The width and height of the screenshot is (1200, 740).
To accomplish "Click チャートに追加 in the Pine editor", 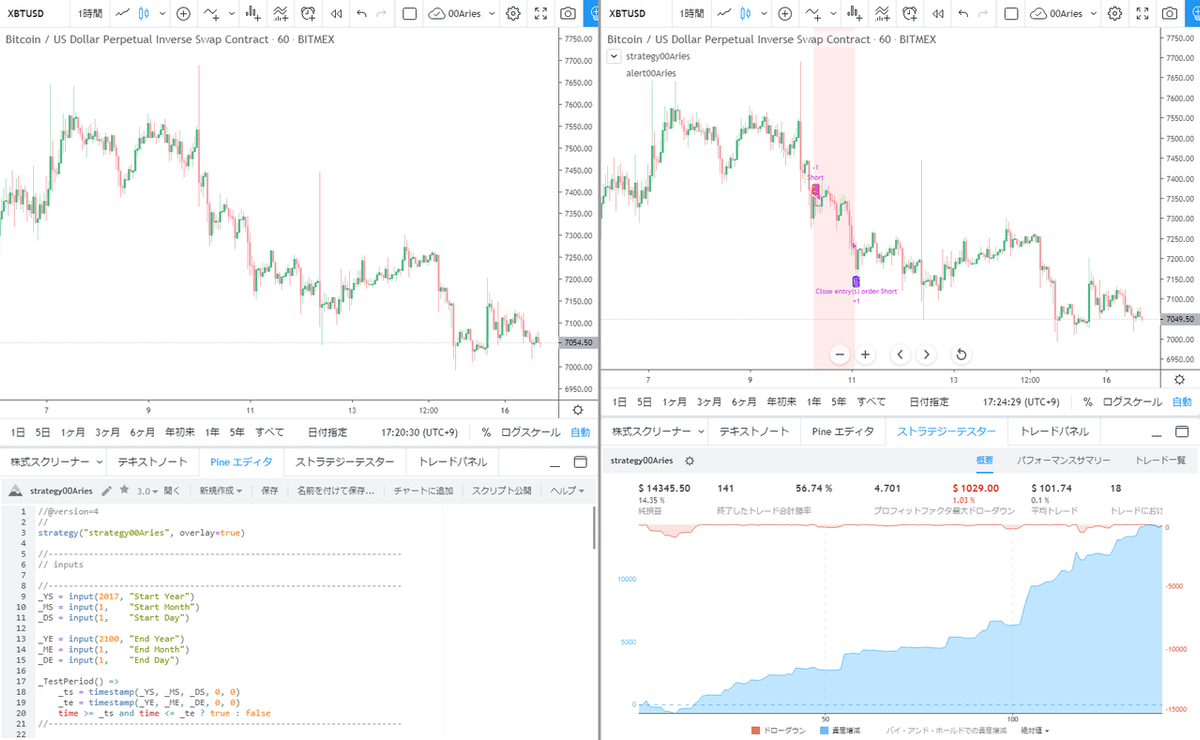I will point(423,490).
